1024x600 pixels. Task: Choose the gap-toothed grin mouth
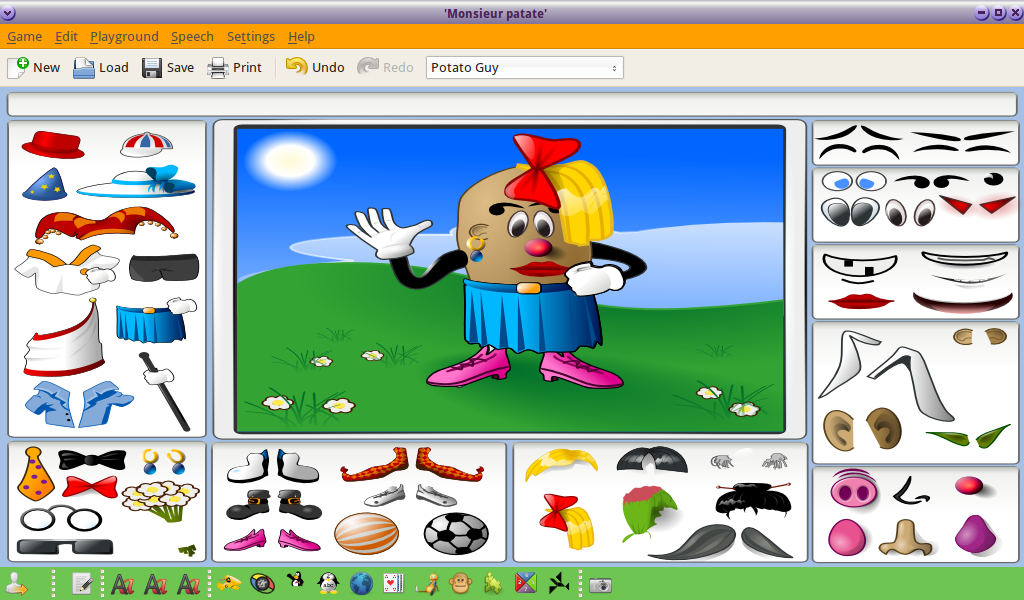pos(859,268)
